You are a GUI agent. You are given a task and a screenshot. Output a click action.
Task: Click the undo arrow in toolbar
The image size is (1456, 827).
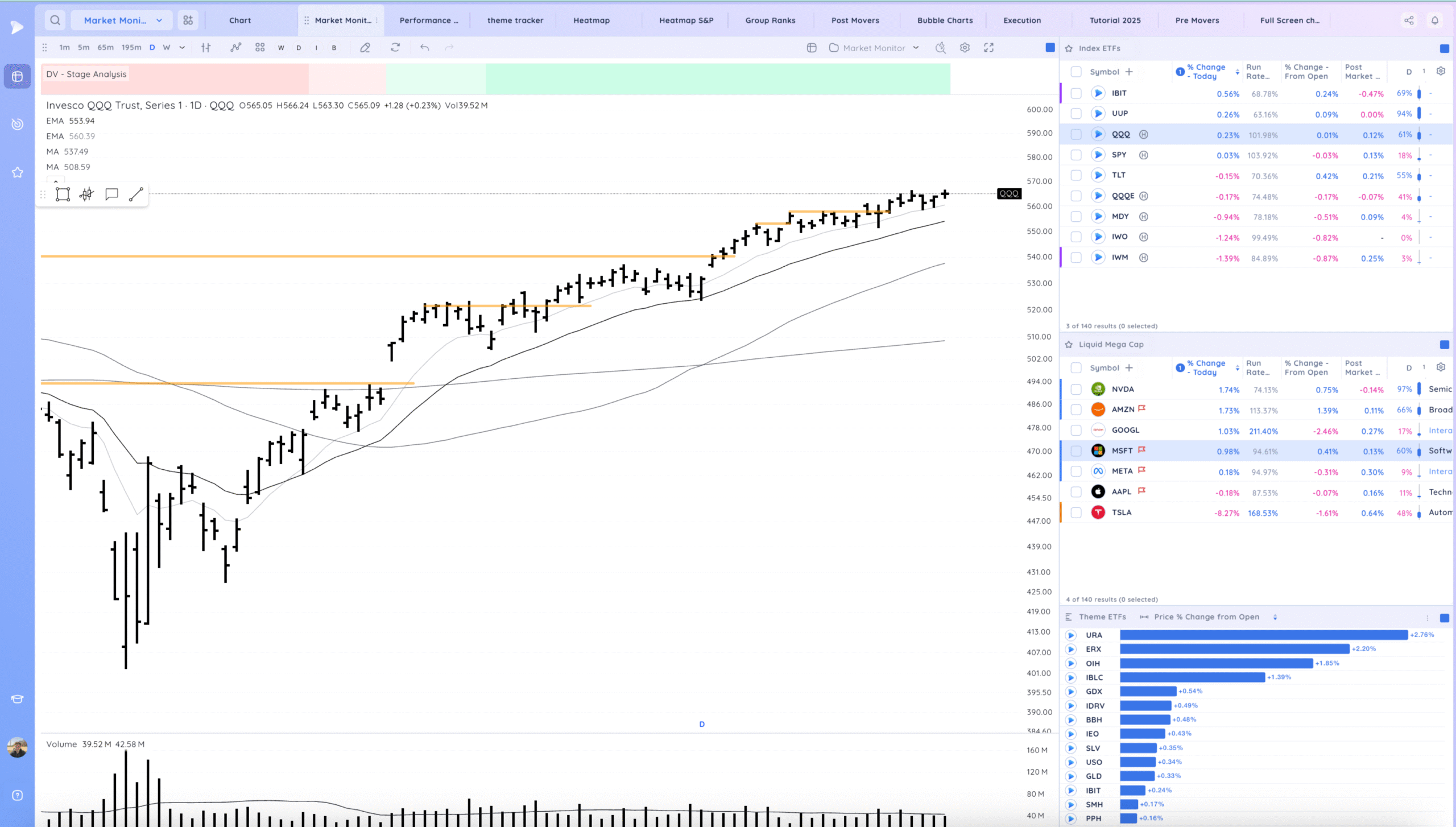[x=424, y=48]
